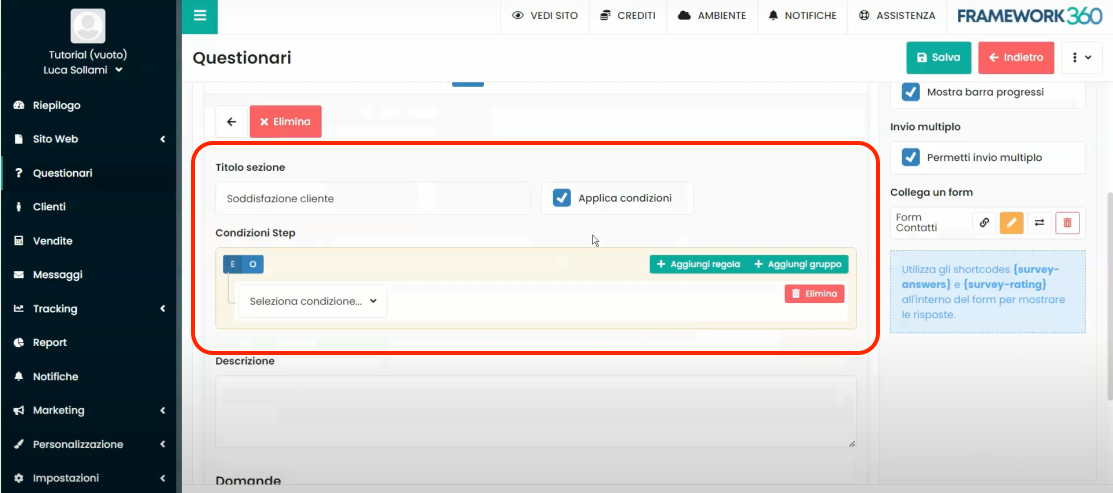Disable Permetti invio multiplo checkbox

911,158
